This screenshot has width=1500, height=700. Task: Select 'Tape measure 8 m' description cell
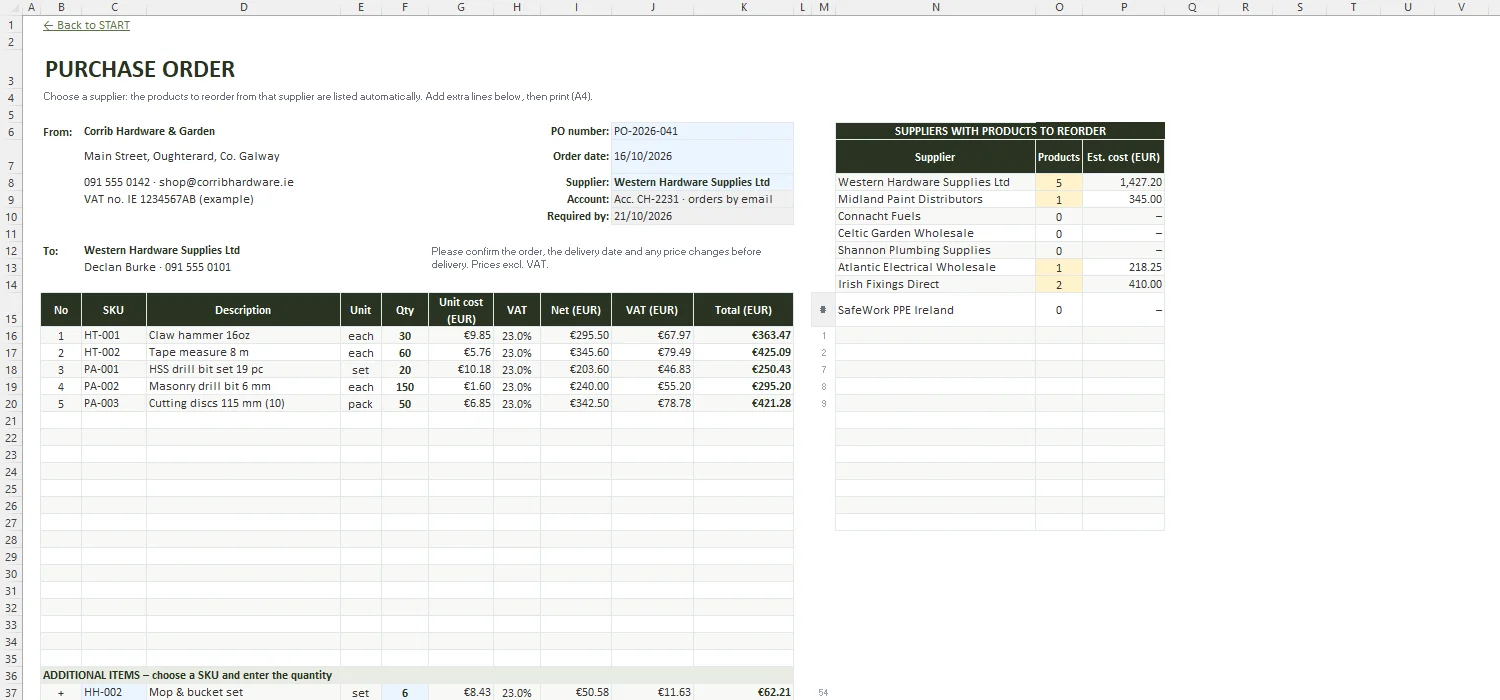tap(243, 352)
